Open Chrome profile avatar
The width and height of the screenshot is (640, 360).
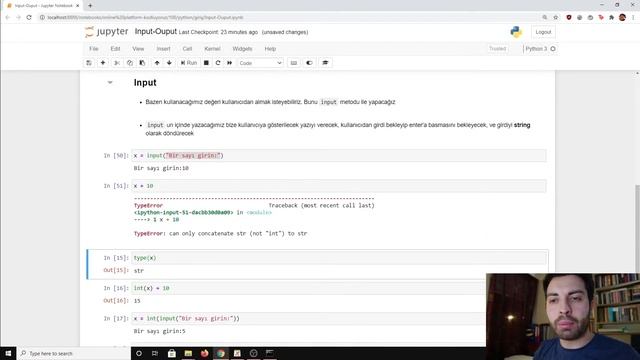point(622,18)
